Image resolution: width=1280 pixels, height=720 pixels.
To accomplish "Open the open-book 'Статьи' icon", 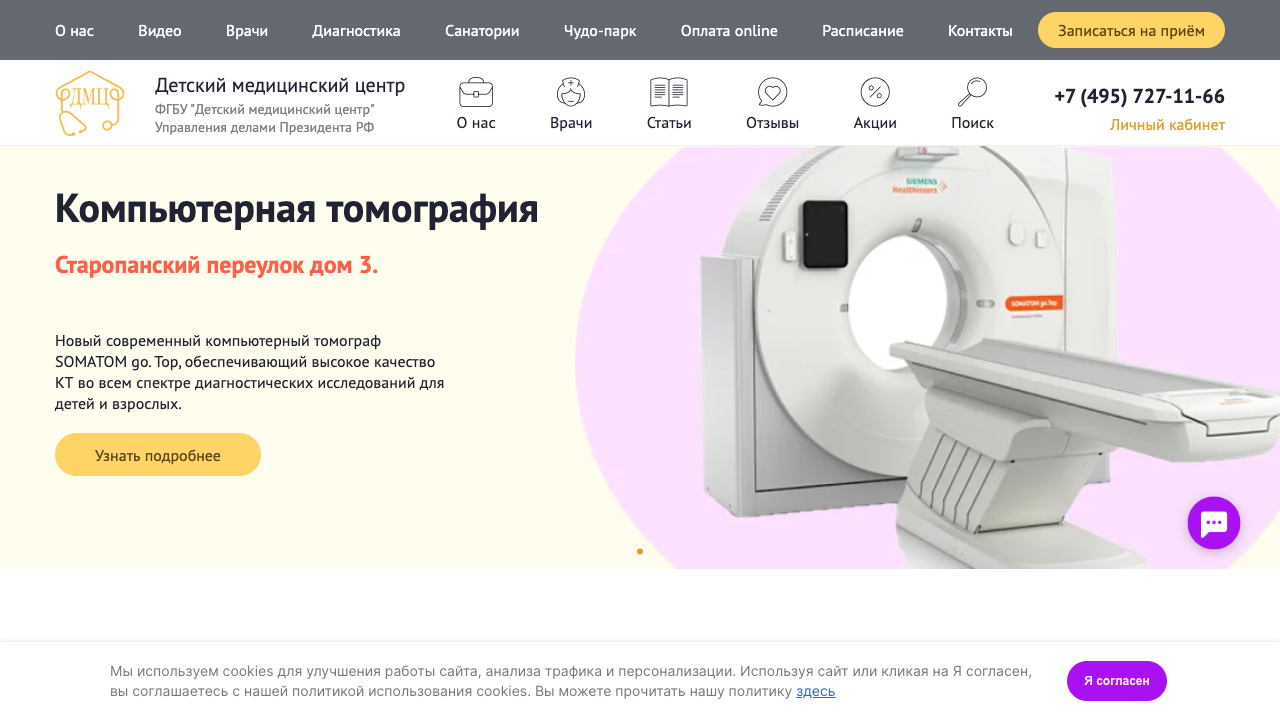I will 669,92.
